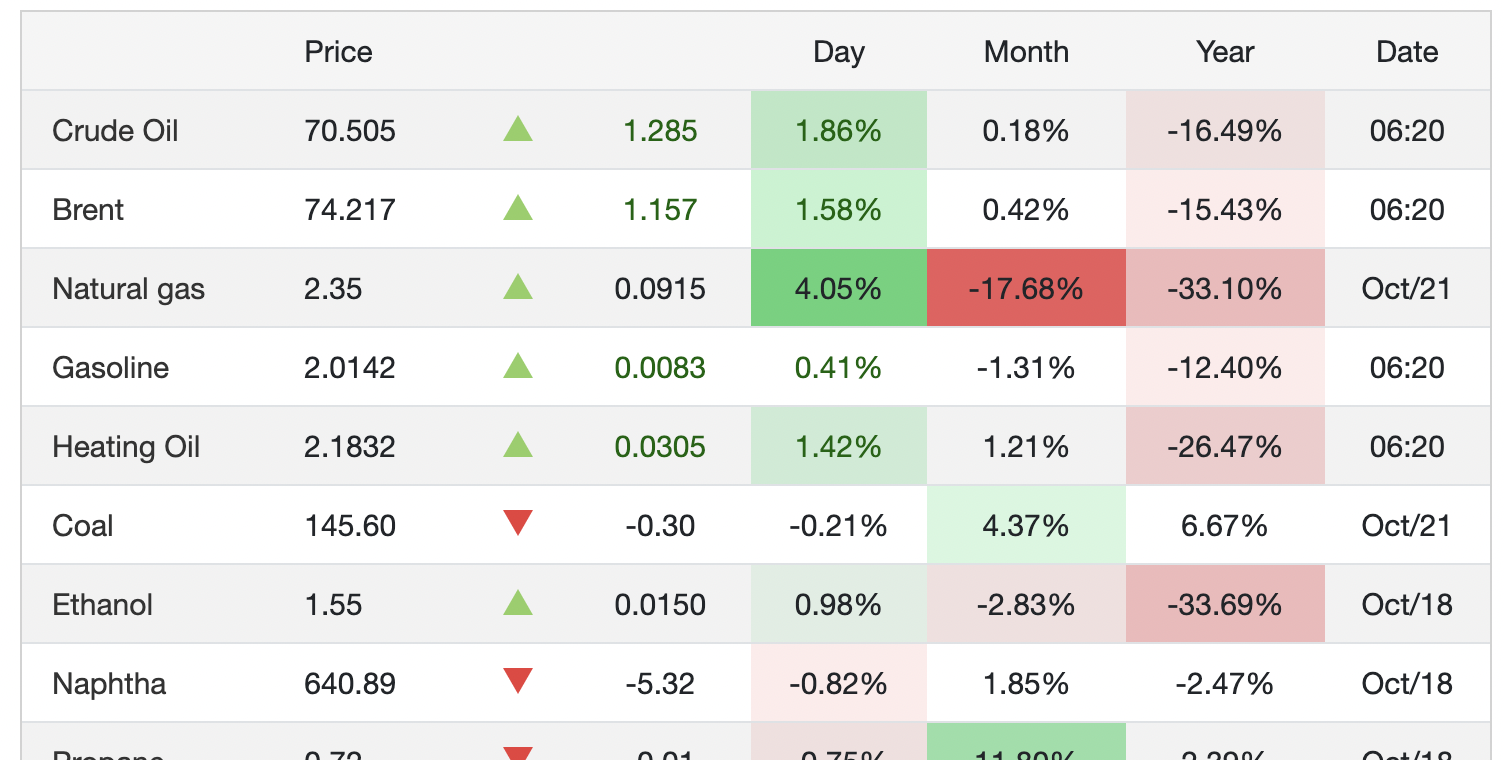
Task: Click the up arrow beside Natural gas
Action: (x=518, y=287)
